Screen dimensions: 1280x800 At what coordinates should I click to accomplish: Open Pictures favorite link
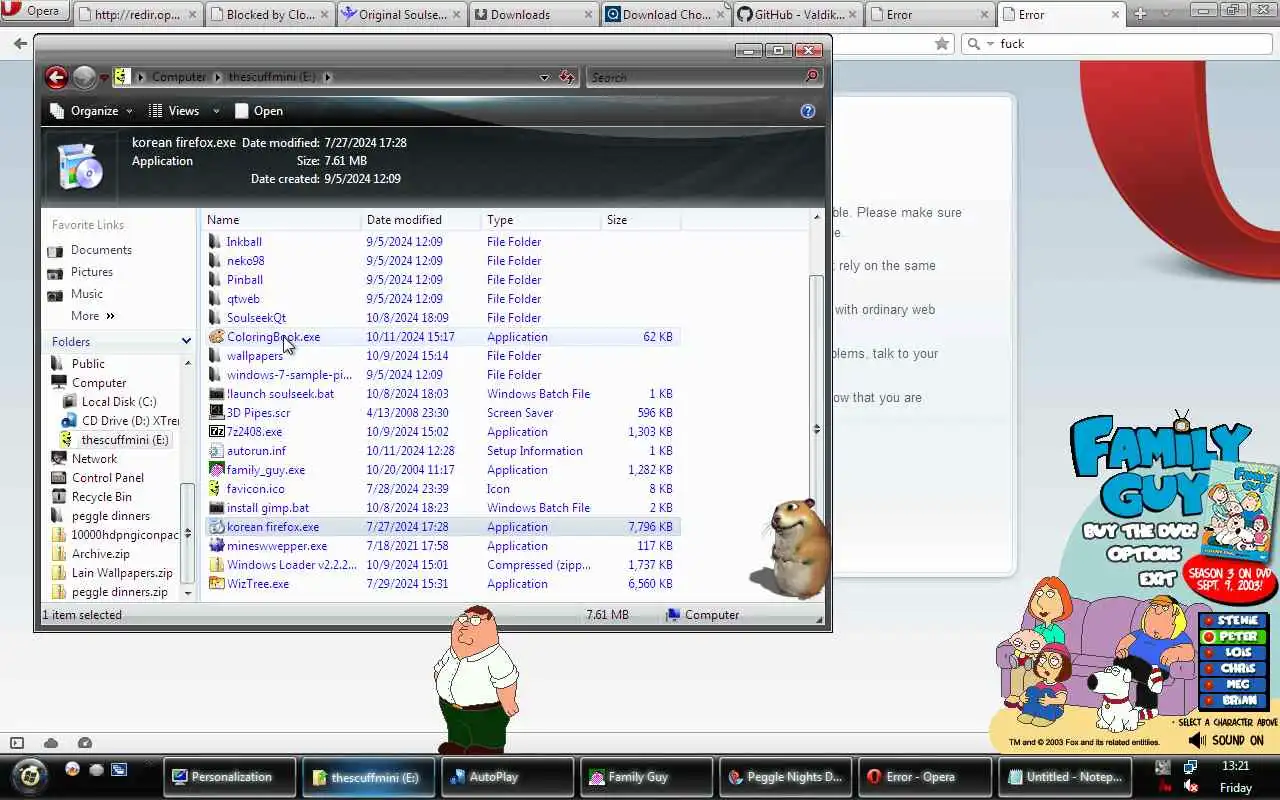pos(92,272)
